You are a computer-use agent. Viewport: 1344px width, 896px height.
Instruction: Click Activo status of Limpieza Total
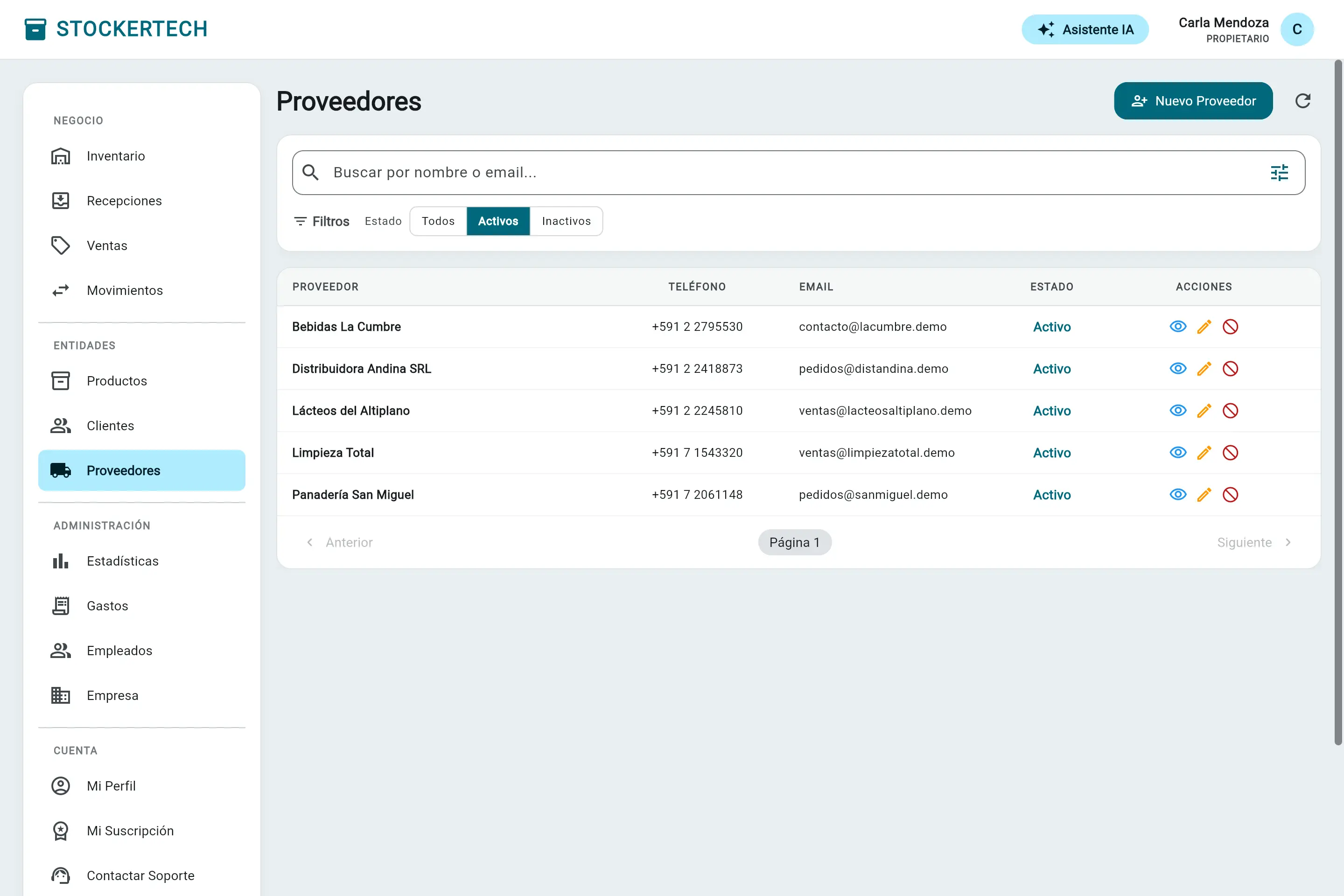1051,453
